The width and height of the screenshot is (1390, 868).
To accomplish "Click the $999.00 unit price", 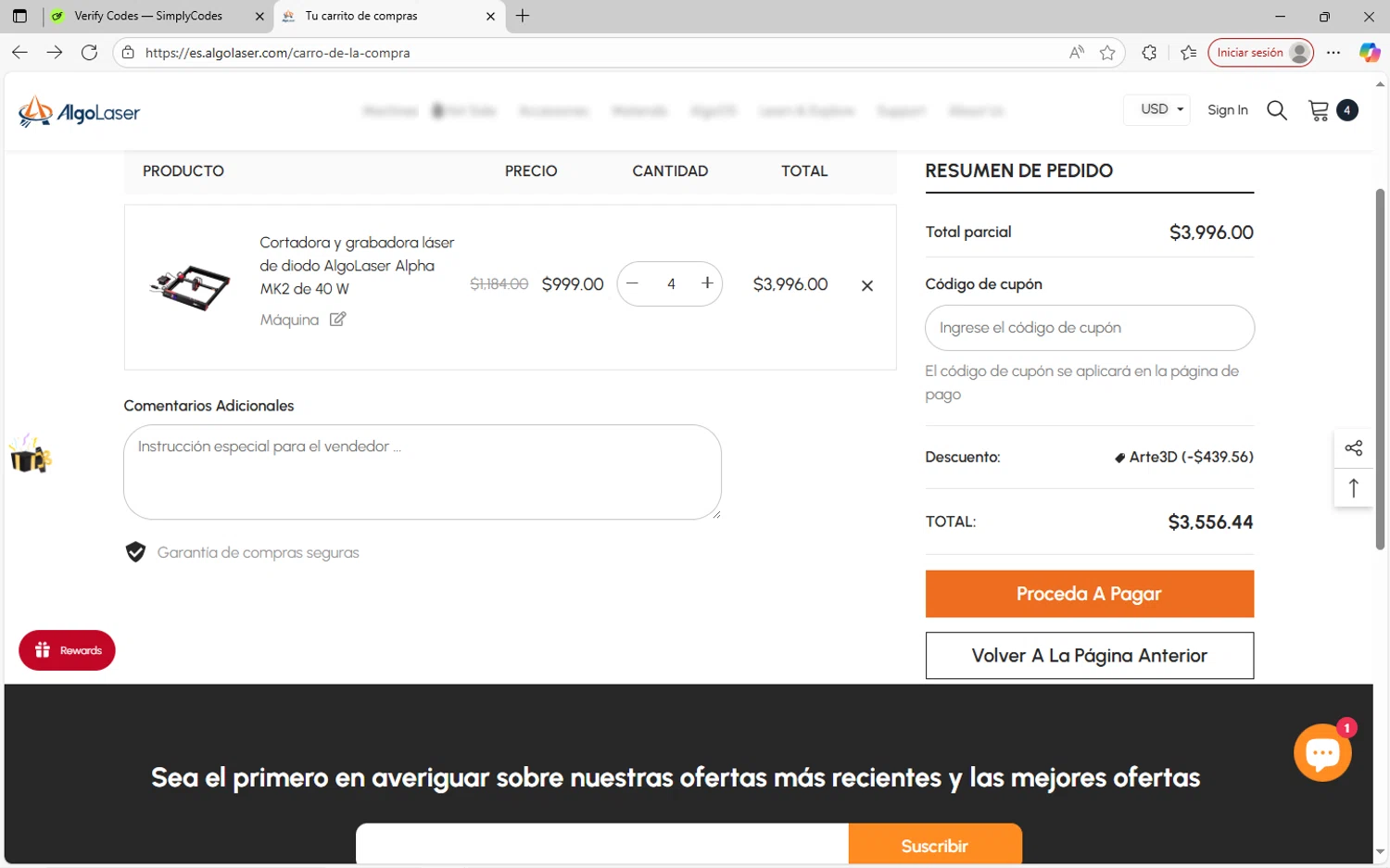I will coord(573,284).
